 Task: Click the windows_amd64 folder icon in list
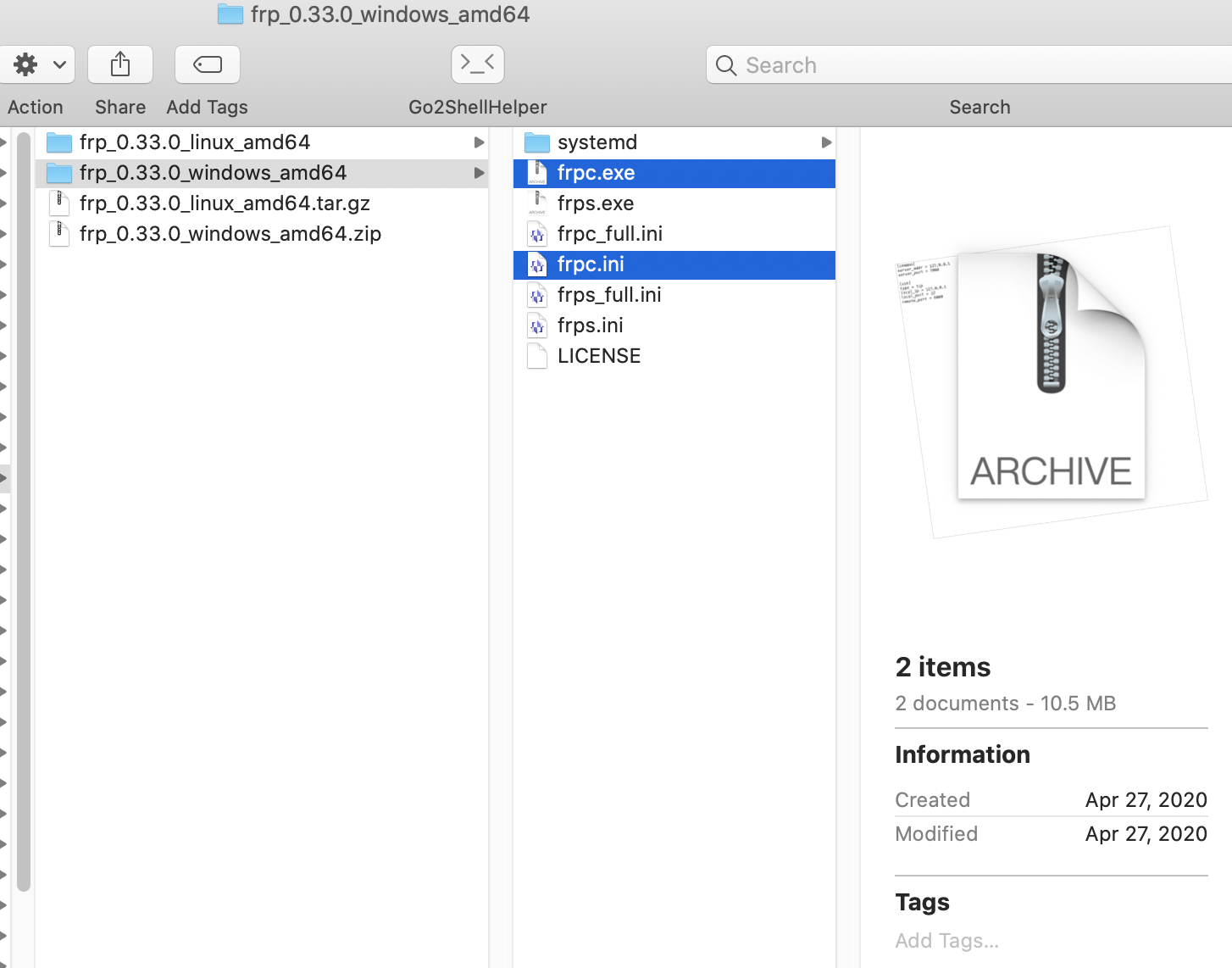pyautogui.click(x=59, y=173)
